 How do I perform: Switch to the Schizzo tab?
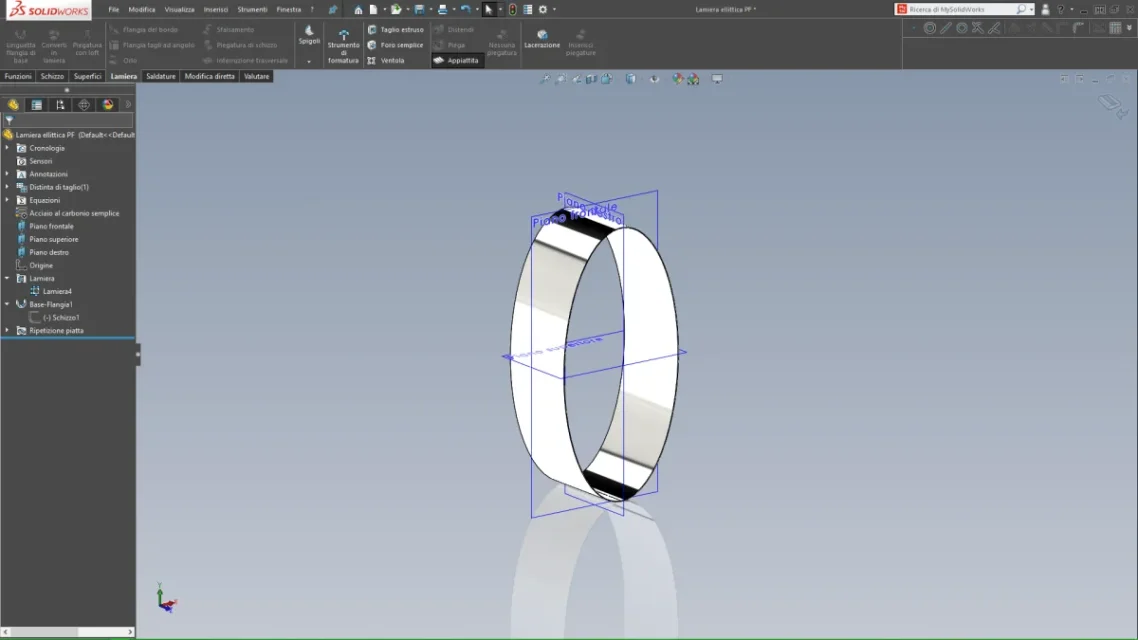point(52,76)
